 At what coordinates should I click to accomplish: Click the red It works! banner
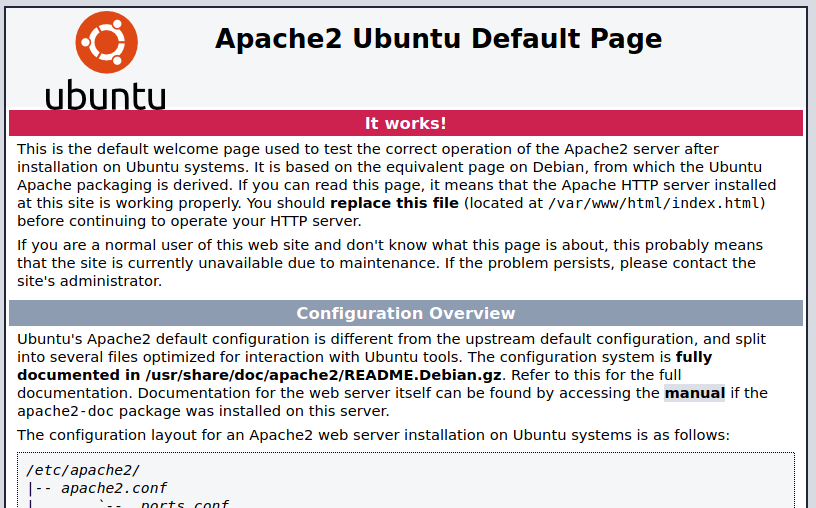tap(405, 123)
